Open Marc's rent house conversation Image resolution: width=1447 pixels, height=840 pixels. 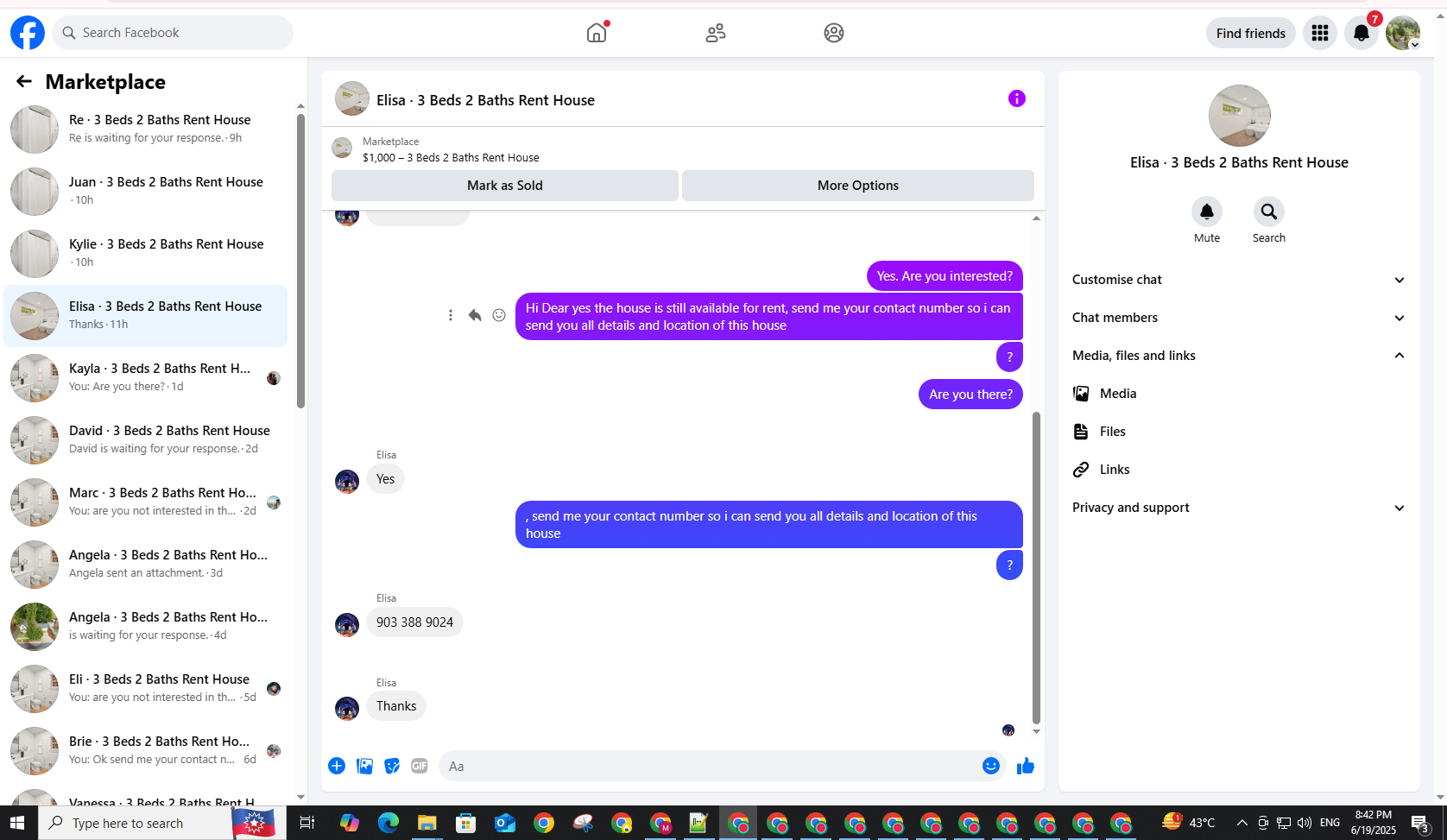(x=146, y=502)
